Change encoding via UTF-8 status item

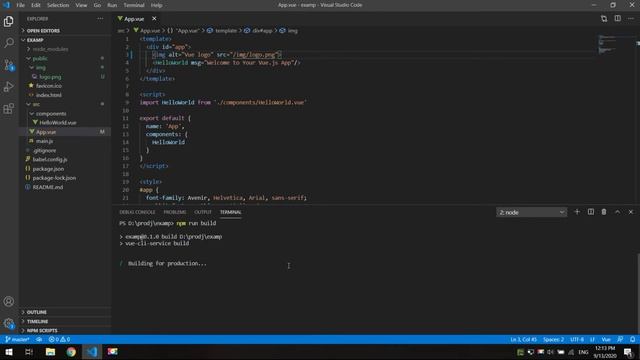click(577, 340)
